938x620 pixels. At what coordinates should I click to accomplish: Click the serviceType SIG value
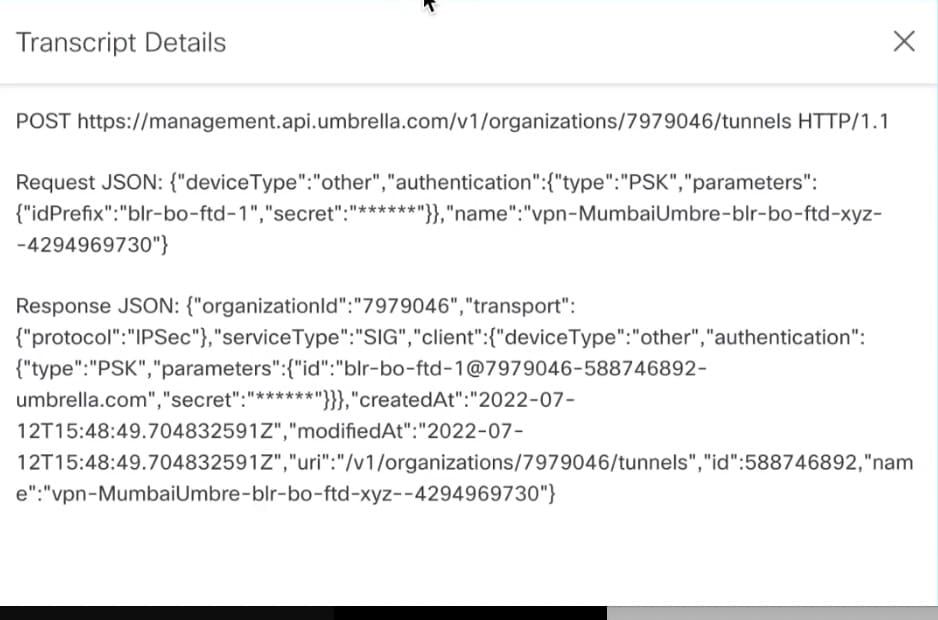click(x=381, y=338)
